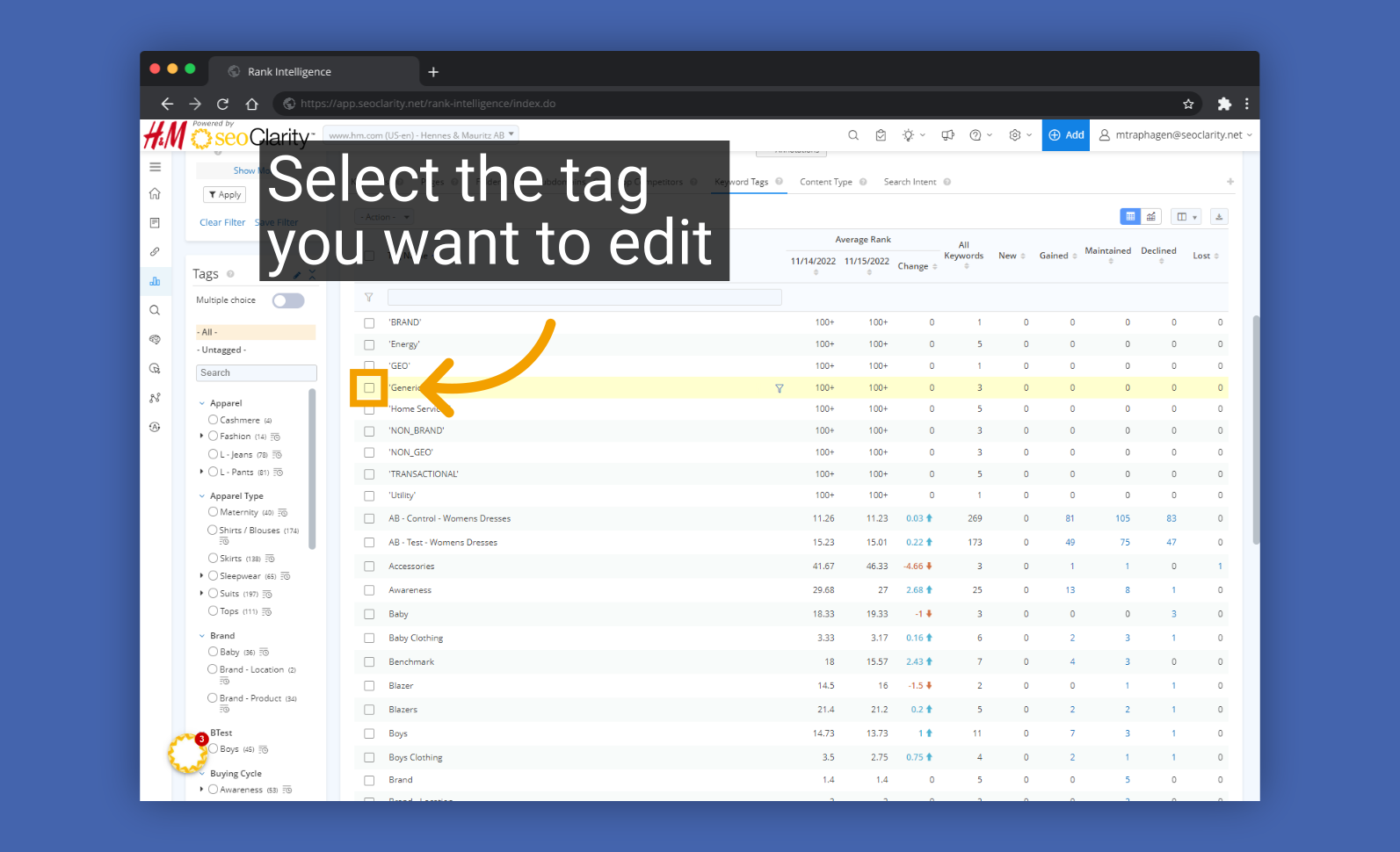Open the document page icon in sidebar

(155, 223)
